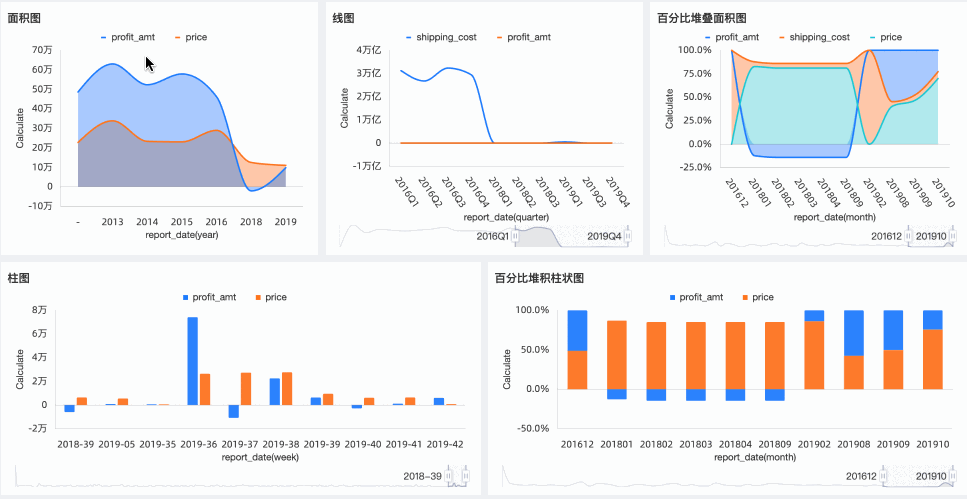Click 2016 x-axis label in 面积图
This screenshot has height=499, width=967.
coord(216,222)
